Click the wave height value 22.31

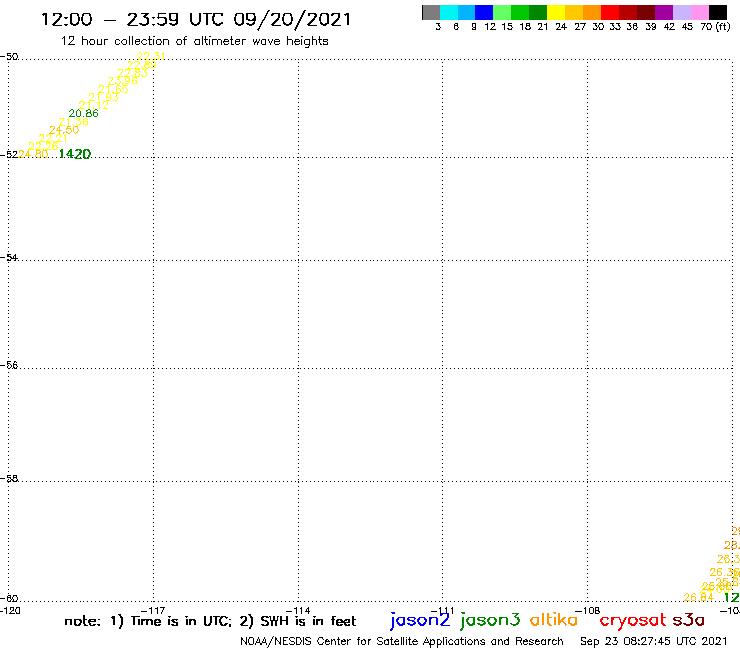(x=151, y=56)
